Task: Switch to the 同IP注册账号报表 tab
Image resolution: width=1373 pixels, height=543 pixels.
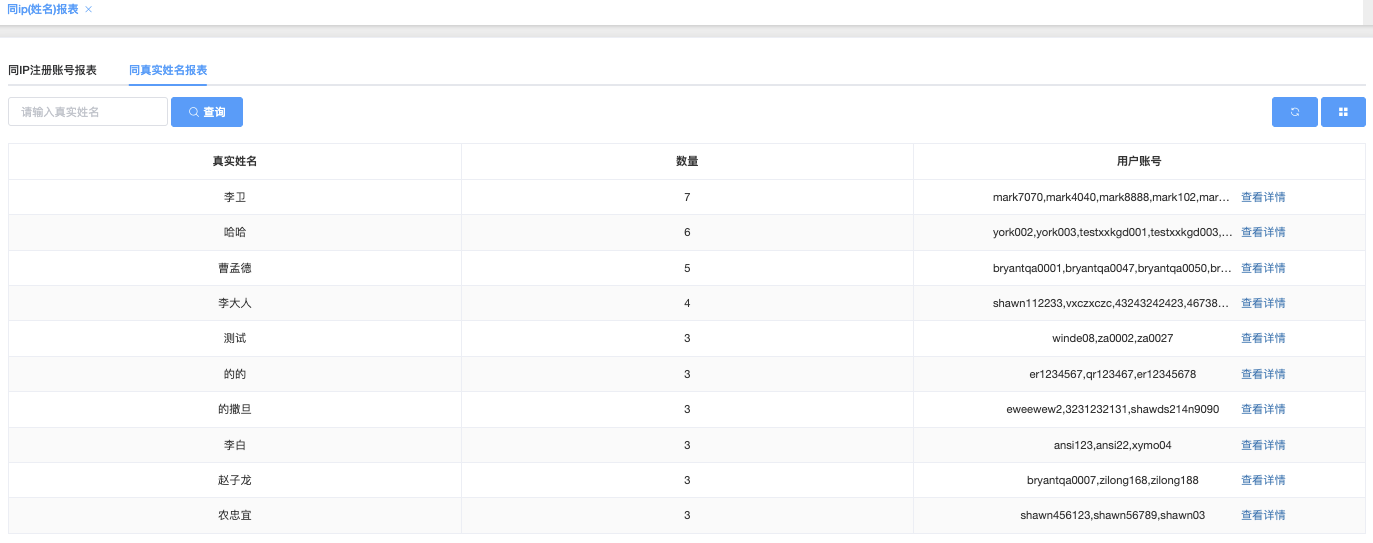Action: (53, 70)
